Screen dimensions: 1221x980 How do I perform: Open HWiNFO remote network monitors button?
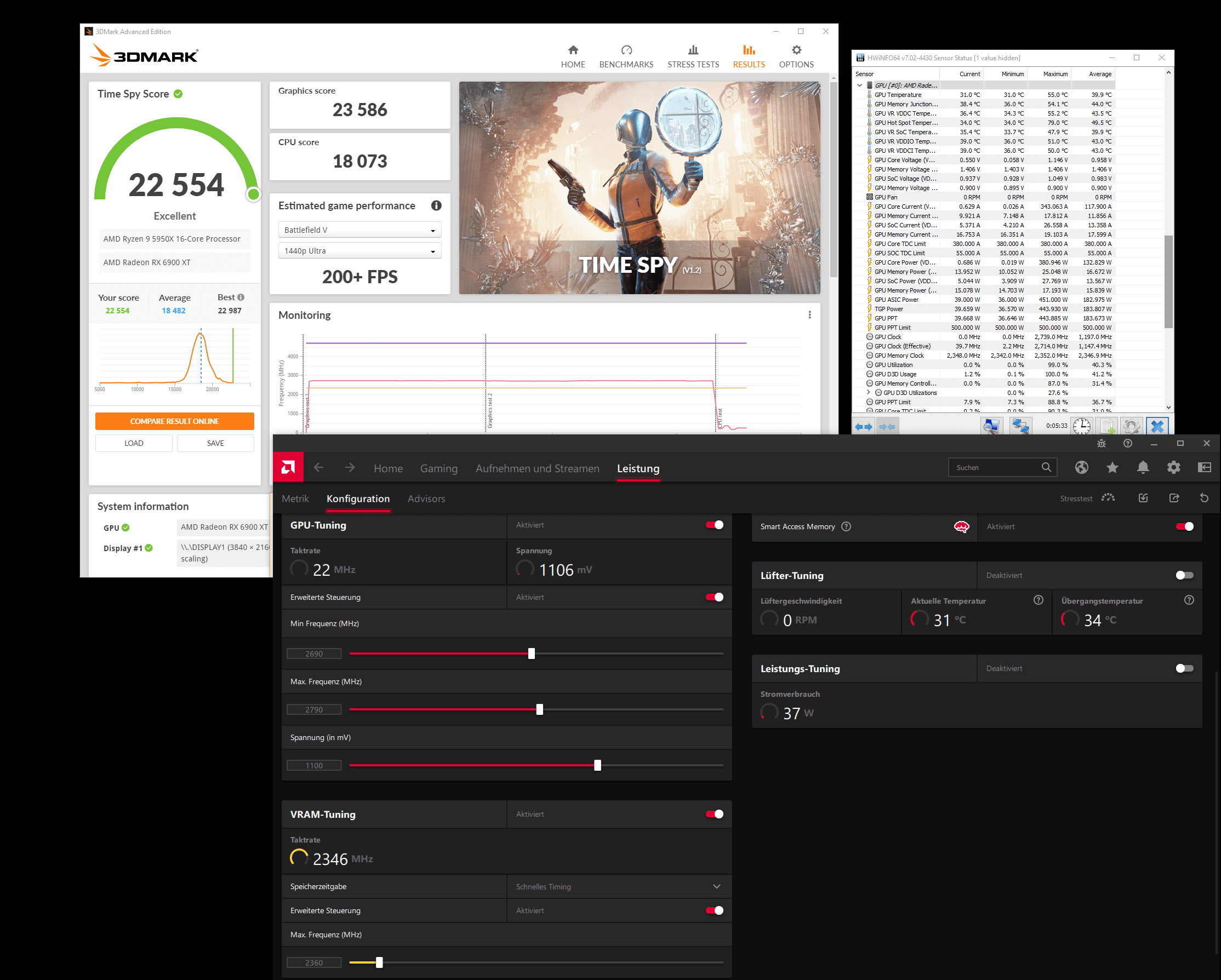click(1020, 426)
